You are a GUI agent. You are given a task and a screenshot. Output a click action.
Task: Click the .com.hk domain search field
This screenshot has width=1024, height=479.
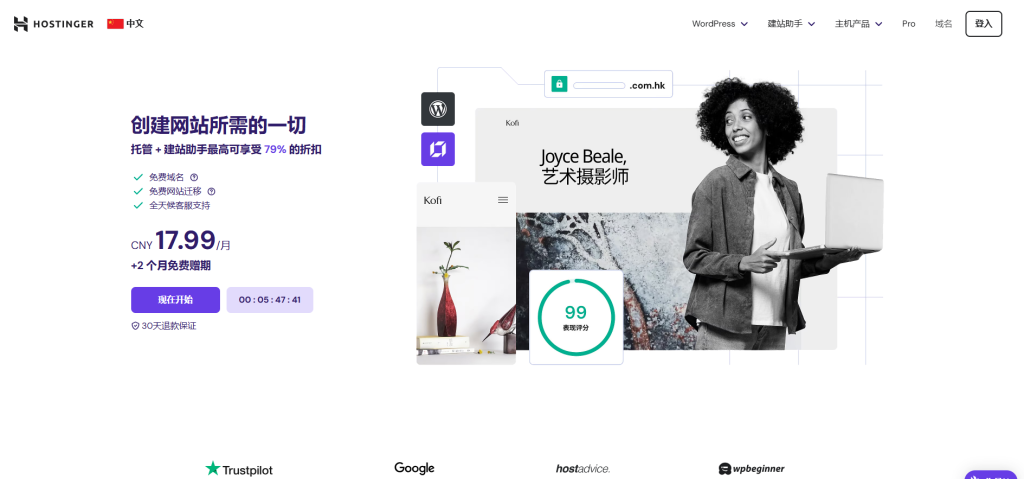click(x=600, y=85)
